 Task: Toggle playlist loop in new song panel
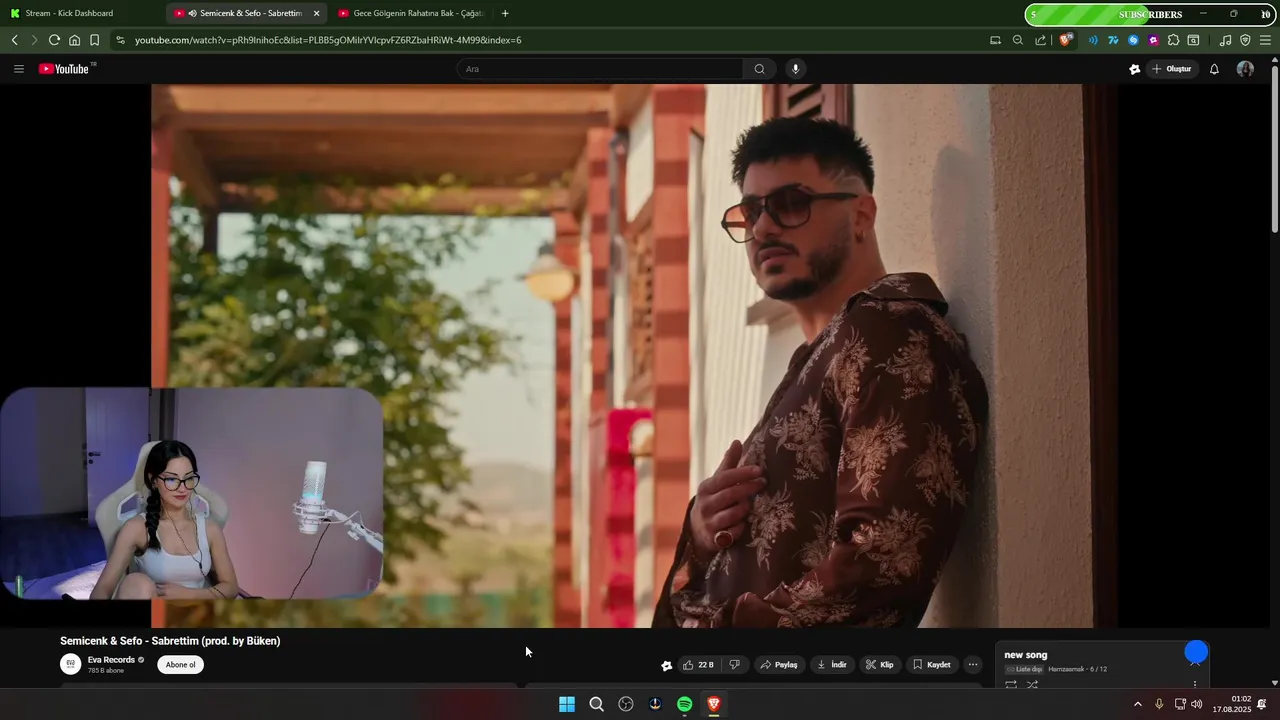[x=1011, y=685]
